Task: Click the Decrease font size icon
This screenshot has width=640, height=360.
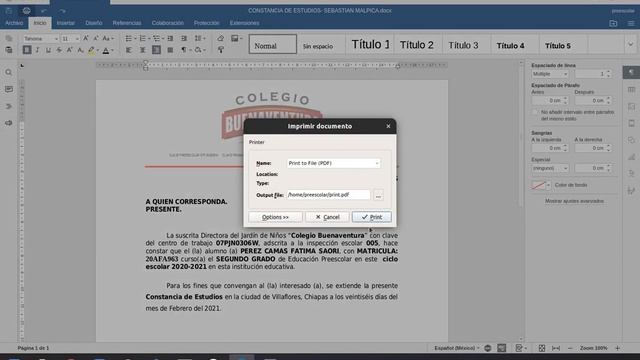Action: 96,38
